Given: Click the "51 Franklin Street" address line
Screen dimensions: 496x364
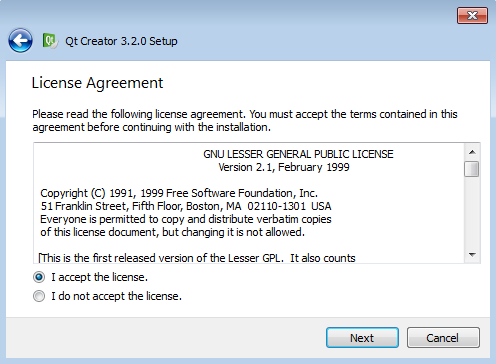Looking at the screenshot, I should pyautogui.click(x=186, y=206).
